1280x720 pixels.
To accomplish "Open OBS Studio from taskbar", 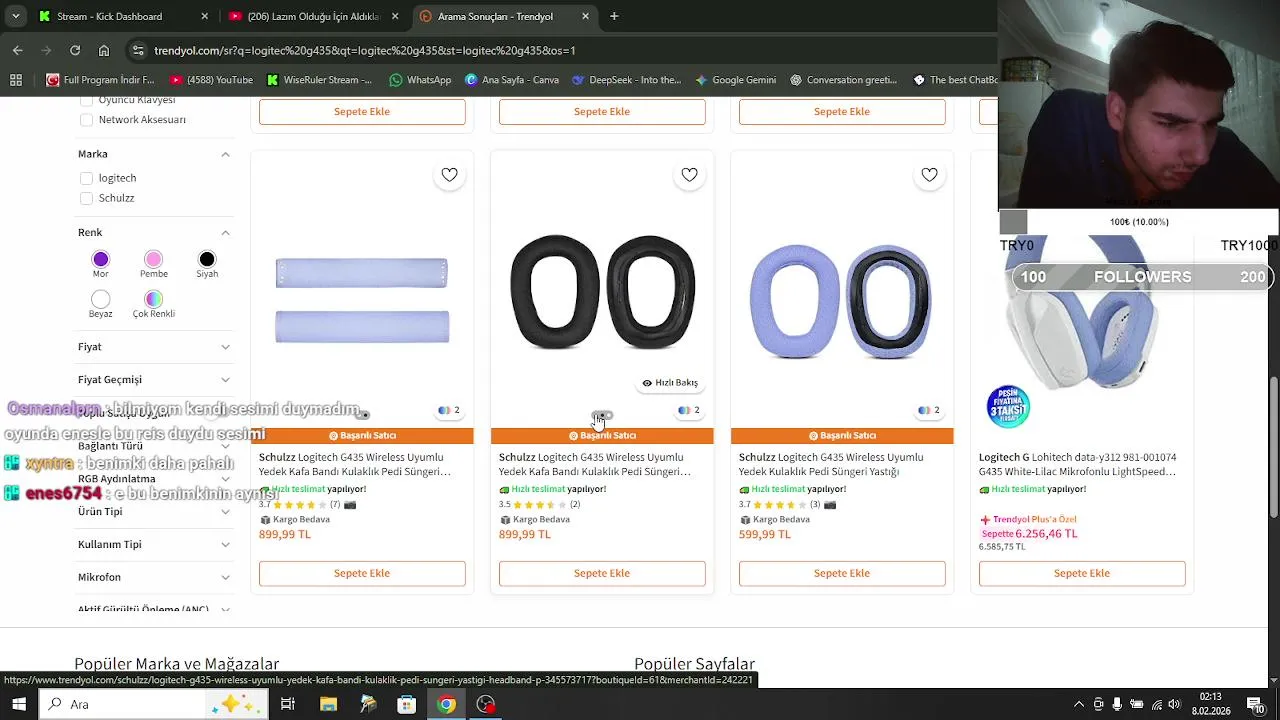I will tap(486, 704).
